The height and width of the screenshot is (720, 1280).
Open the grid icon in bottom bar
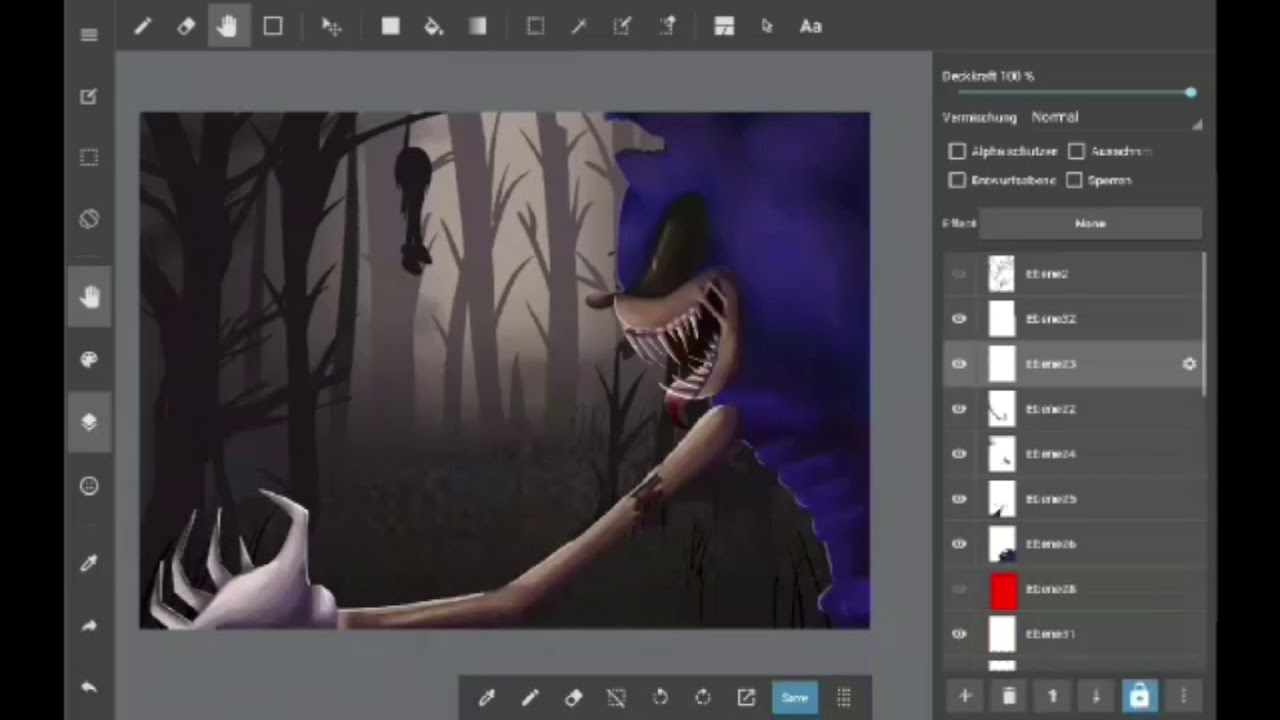pyautogui.click(x=844, y=698)
